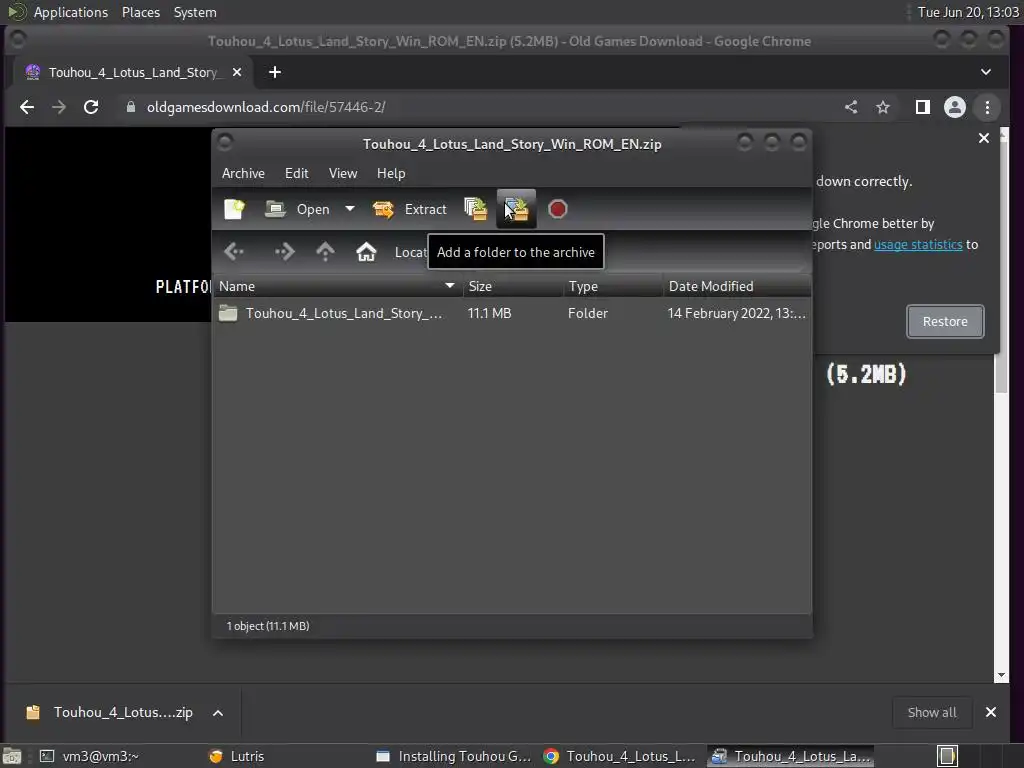This screenshot has width=1024, height=768.
Task: Go up one folder level
Action: point(325,251)
